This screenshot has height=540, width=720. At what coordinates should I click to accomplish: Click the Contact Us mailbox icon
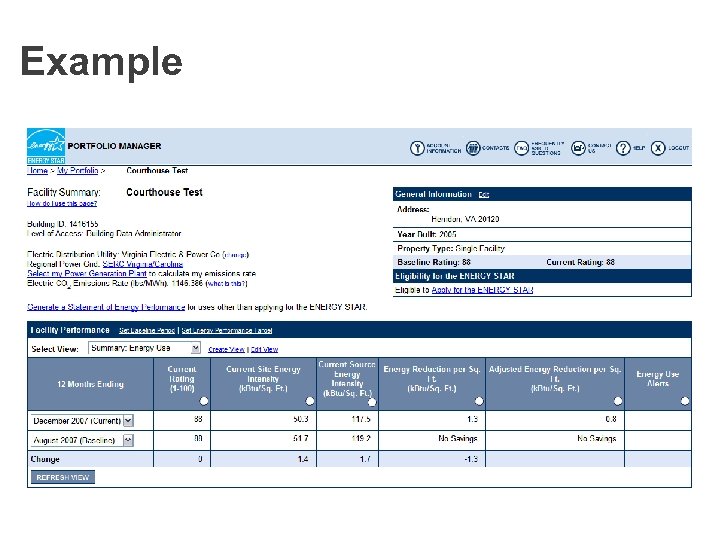coord(578,148)
